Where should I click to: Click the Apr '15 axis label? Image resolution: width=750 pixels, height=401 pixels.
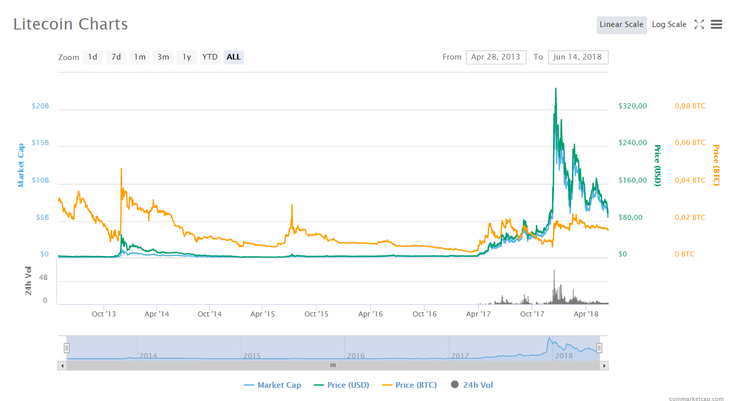pyautogui.click(x=263, y=314)
